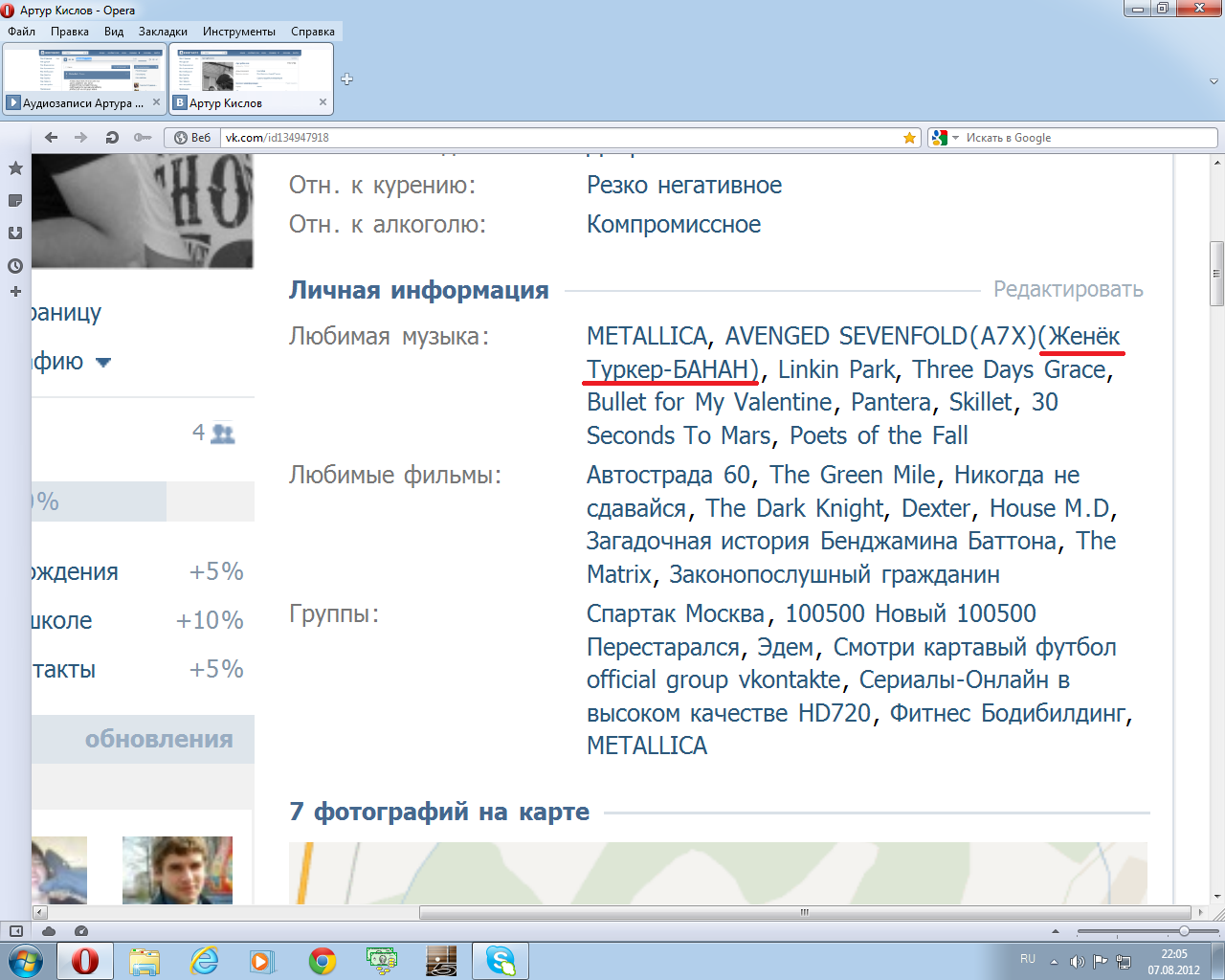This screenshot has width=1225, height=980.
Task: Open the young man photo thumbnail on map
Action: 177,870
